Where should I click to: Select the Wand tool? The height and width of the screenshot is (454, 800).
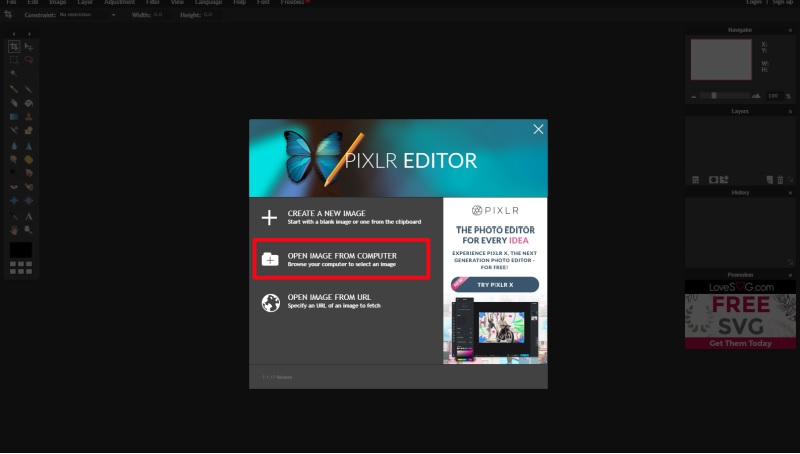coord(14,73)
